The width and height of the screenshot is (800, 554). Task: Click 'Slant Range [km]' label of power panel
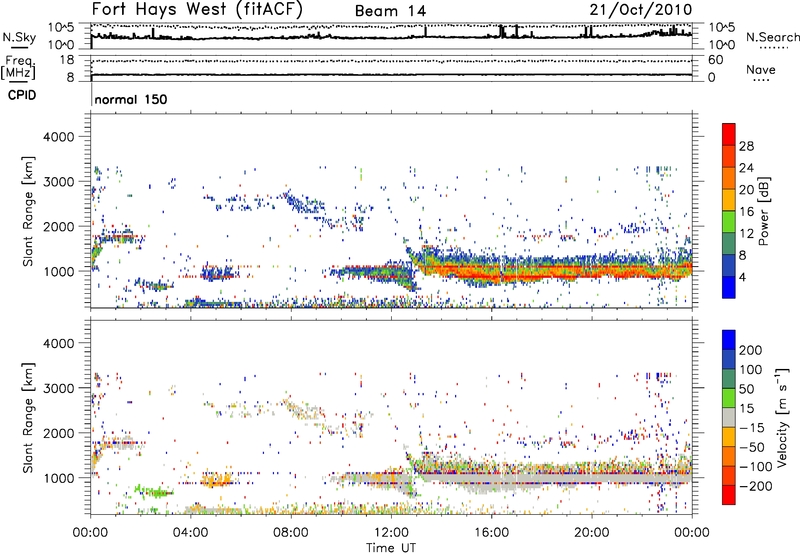28,211
